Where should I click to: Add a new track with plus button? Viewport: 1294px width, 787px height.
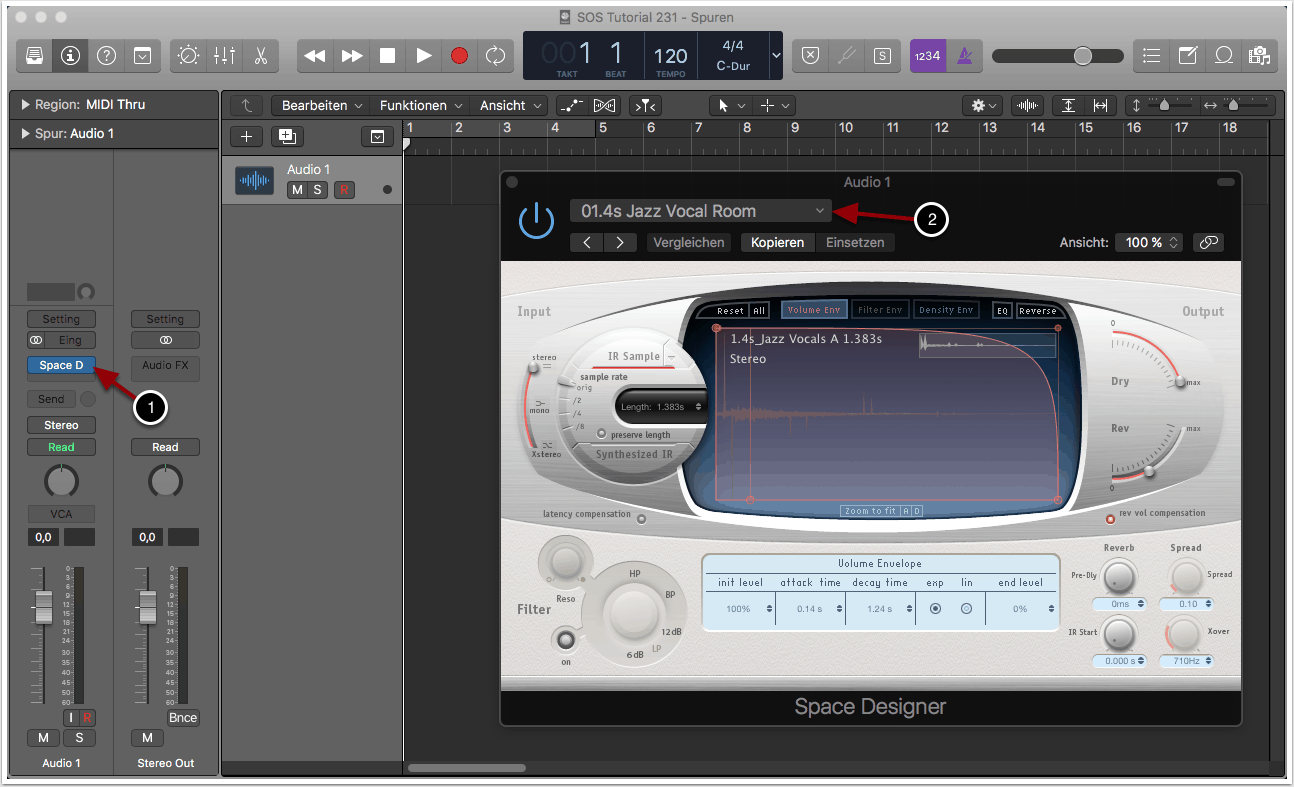pos(247,137)
